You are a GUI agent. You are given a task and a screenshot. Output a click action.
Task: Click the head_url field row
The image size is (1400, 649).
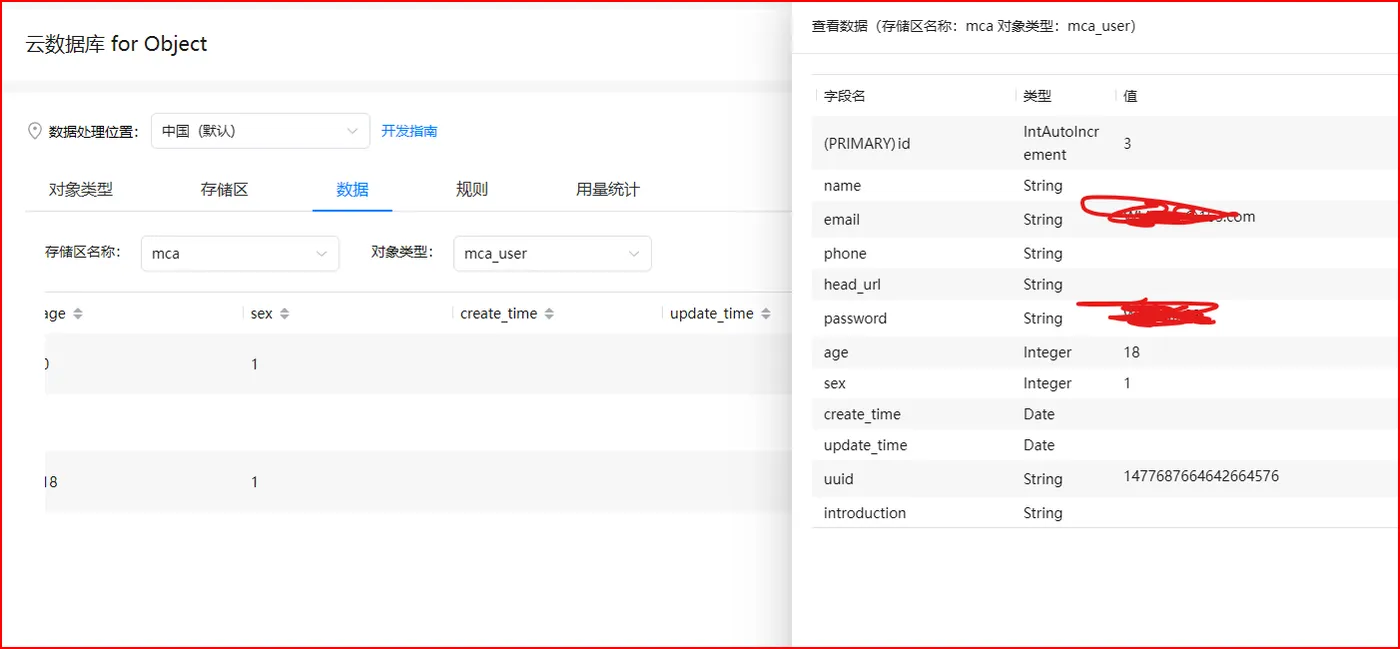click(x=1106, y=285)
